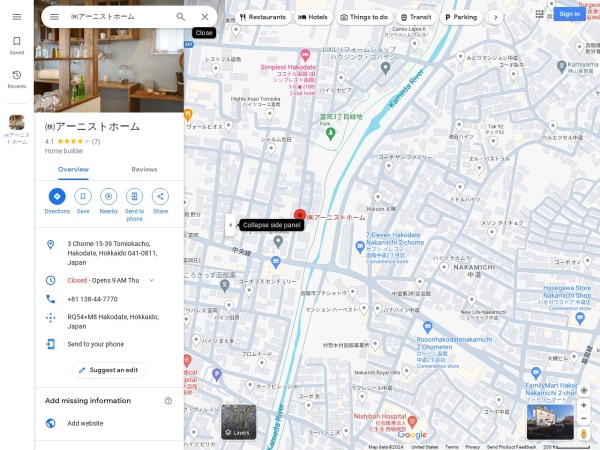Open the main hamburger menu in left rail

point(17,17)
